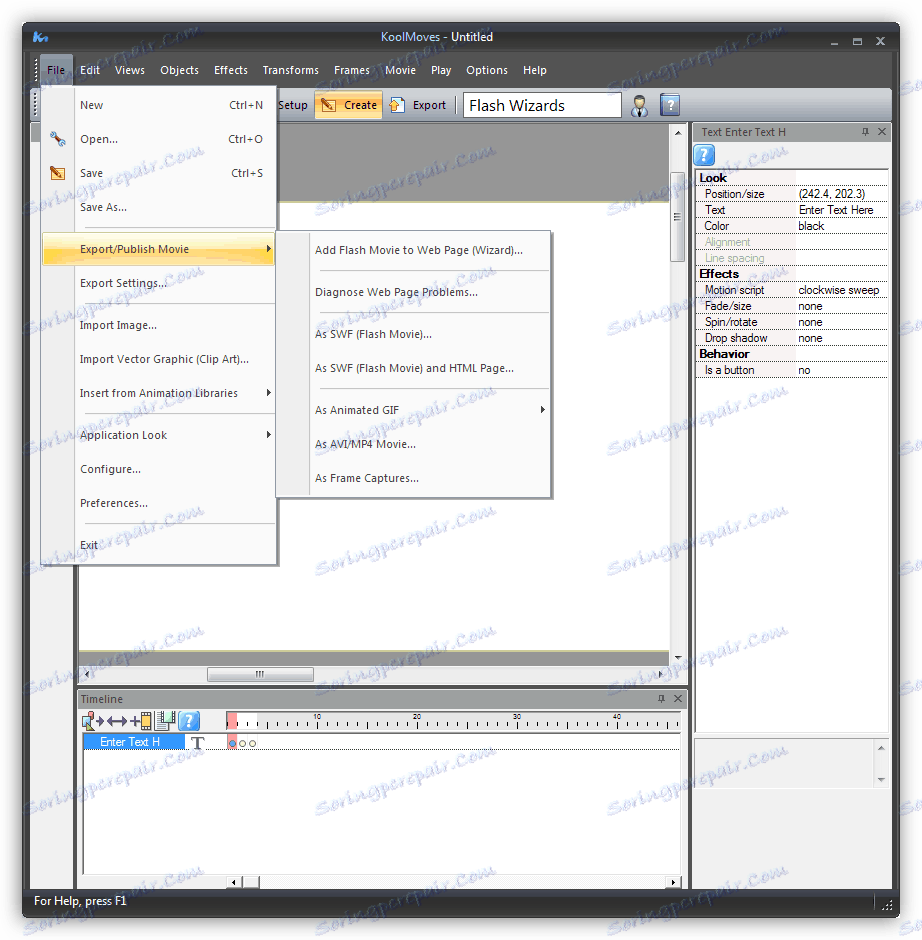Select Import Vector Graphic (Clip Art)...
The height and width of the screenshot is (940, 922).
[159, 359]
